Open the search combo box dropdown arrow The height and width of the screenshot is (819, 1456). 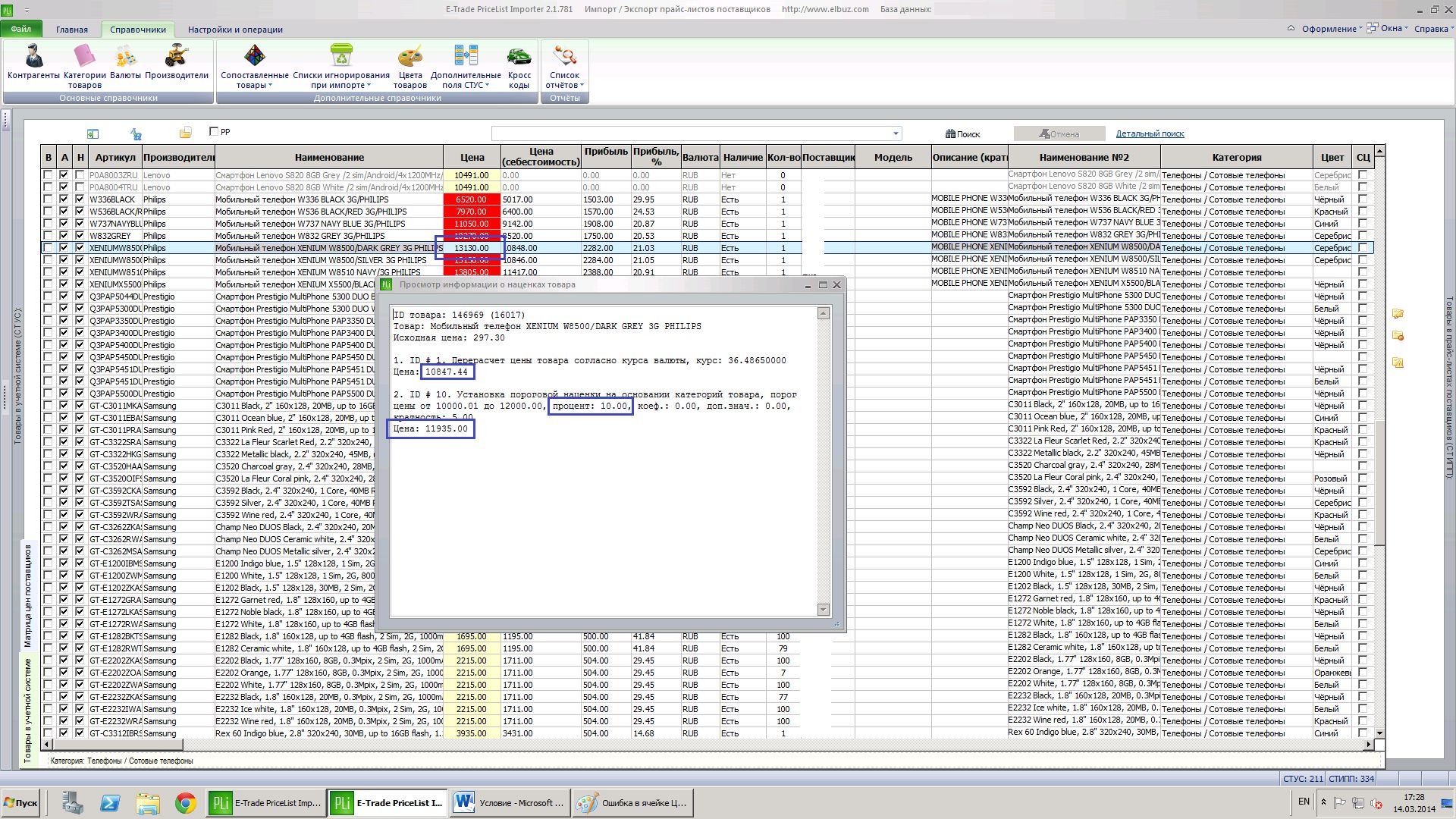coord(896,134)
